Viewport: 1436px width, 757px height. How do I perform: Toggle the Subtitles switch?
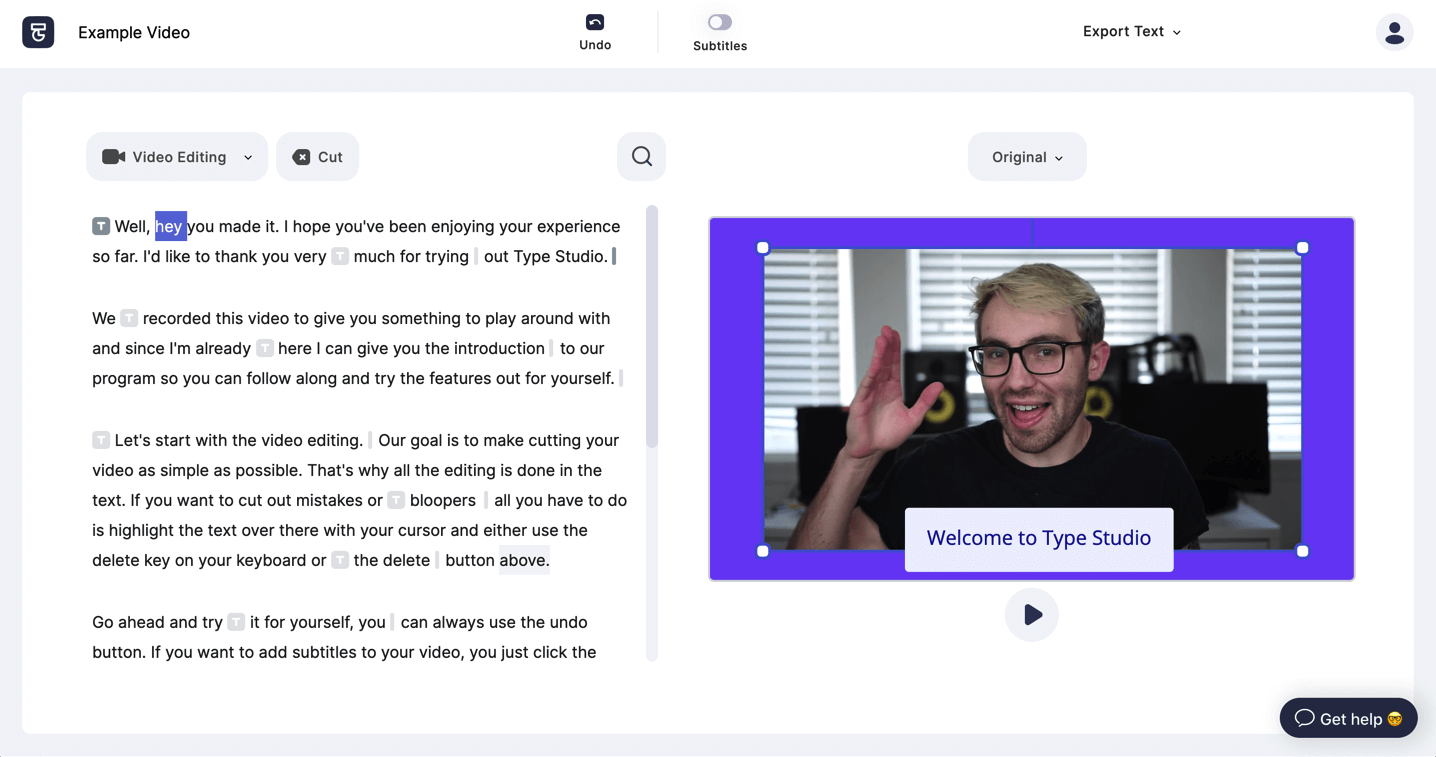(x=720, y=22)
